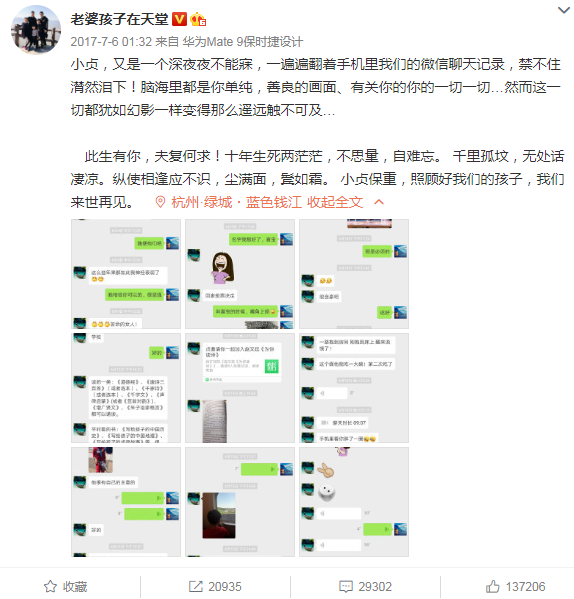Image resolution: width=574 pixels, height=599 pixels.
Task: Collapse the post with 收起全文
Action: pos(335,202)
